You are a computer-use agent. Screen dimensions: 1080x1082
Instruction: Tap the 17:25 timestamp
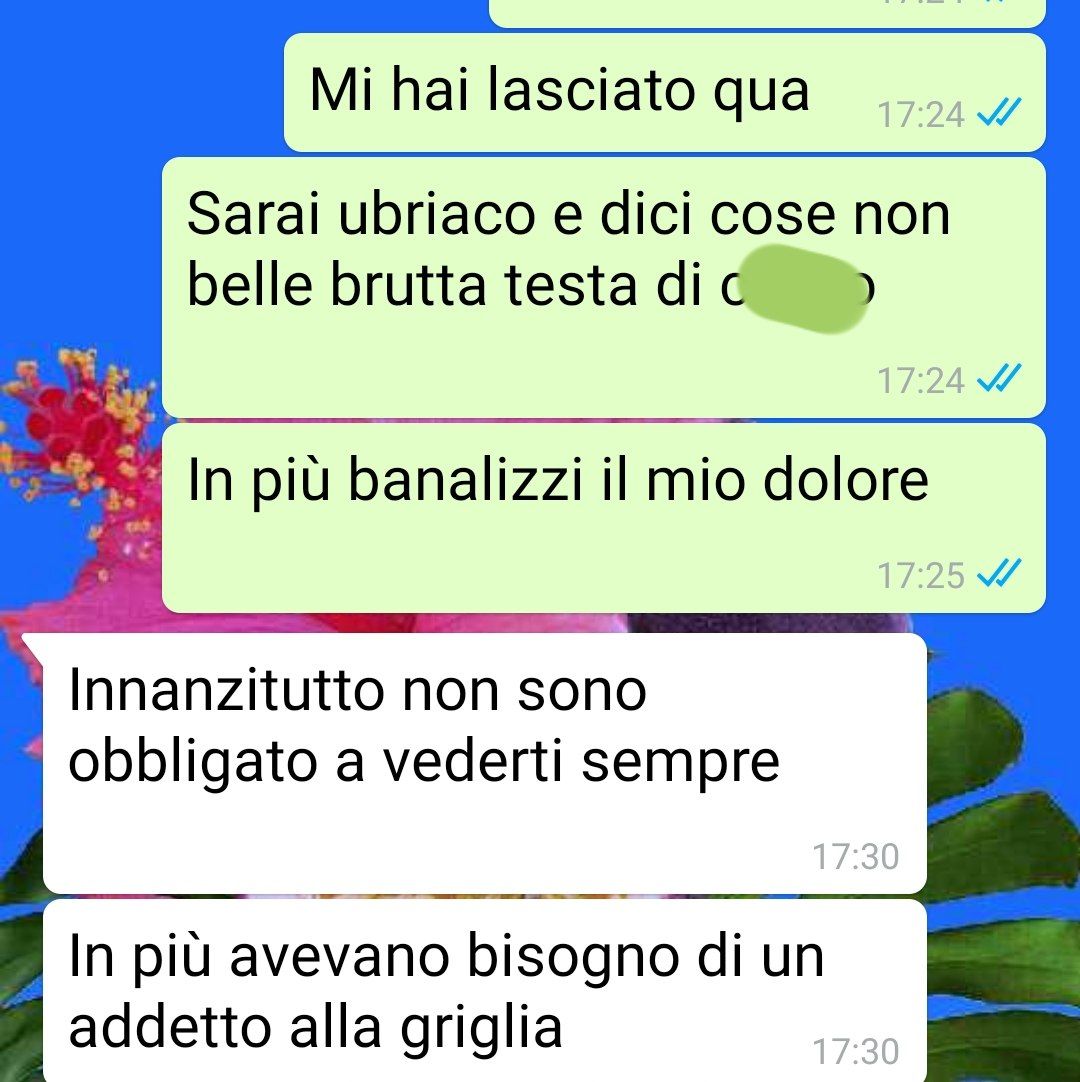pos(921,575)
